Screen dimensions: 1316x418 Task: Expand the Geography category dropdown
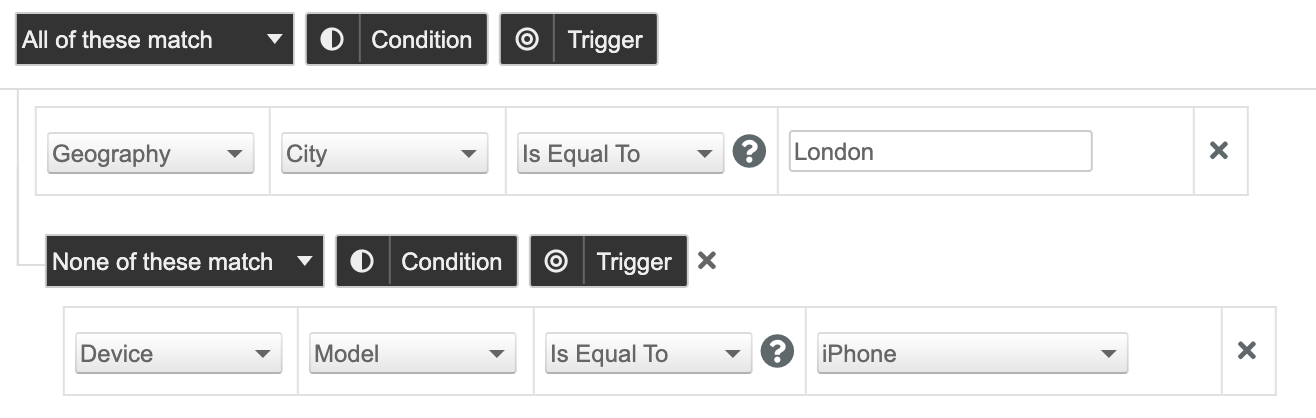tap(150, 154)
